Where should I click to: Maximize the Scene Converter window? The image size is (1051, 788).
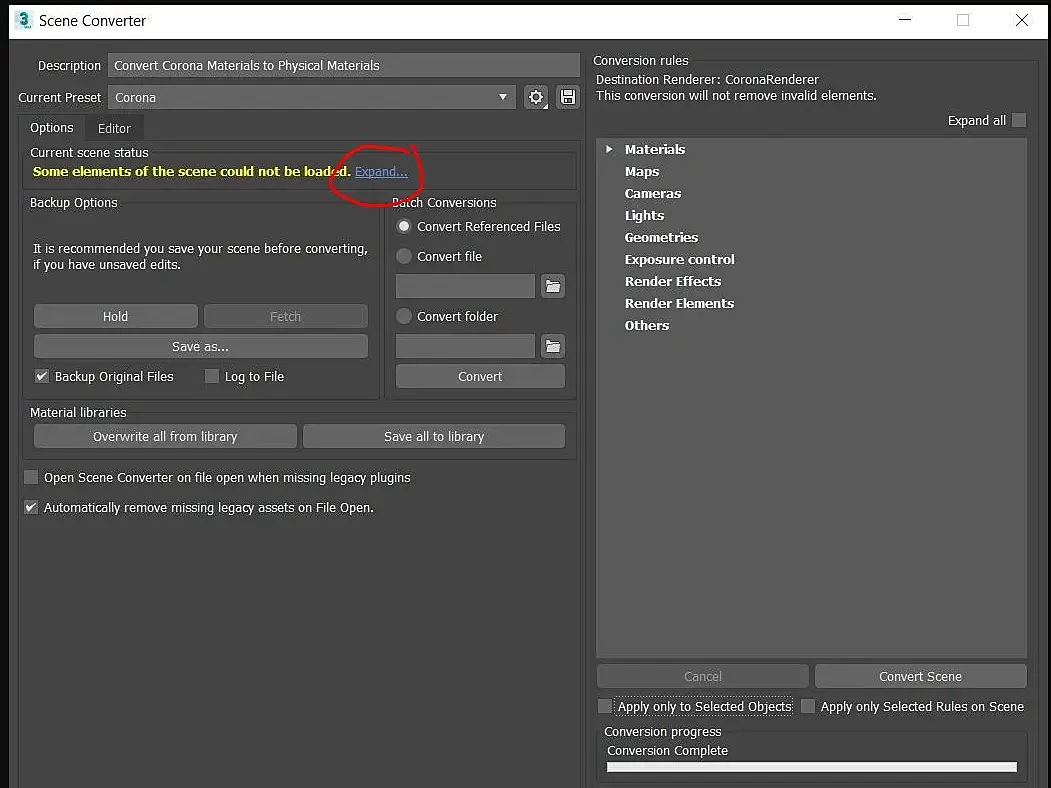click(963, 20)
